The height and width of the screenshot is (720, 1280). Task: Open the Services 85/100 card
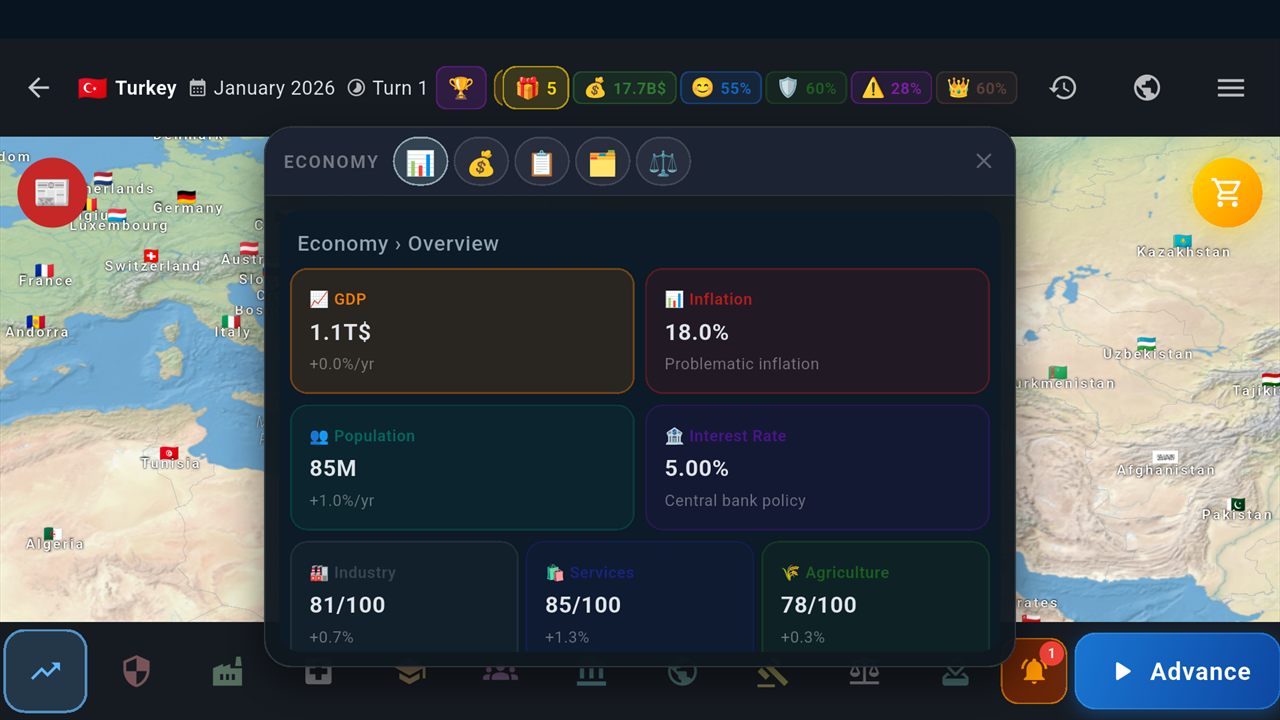pos(640,598)
